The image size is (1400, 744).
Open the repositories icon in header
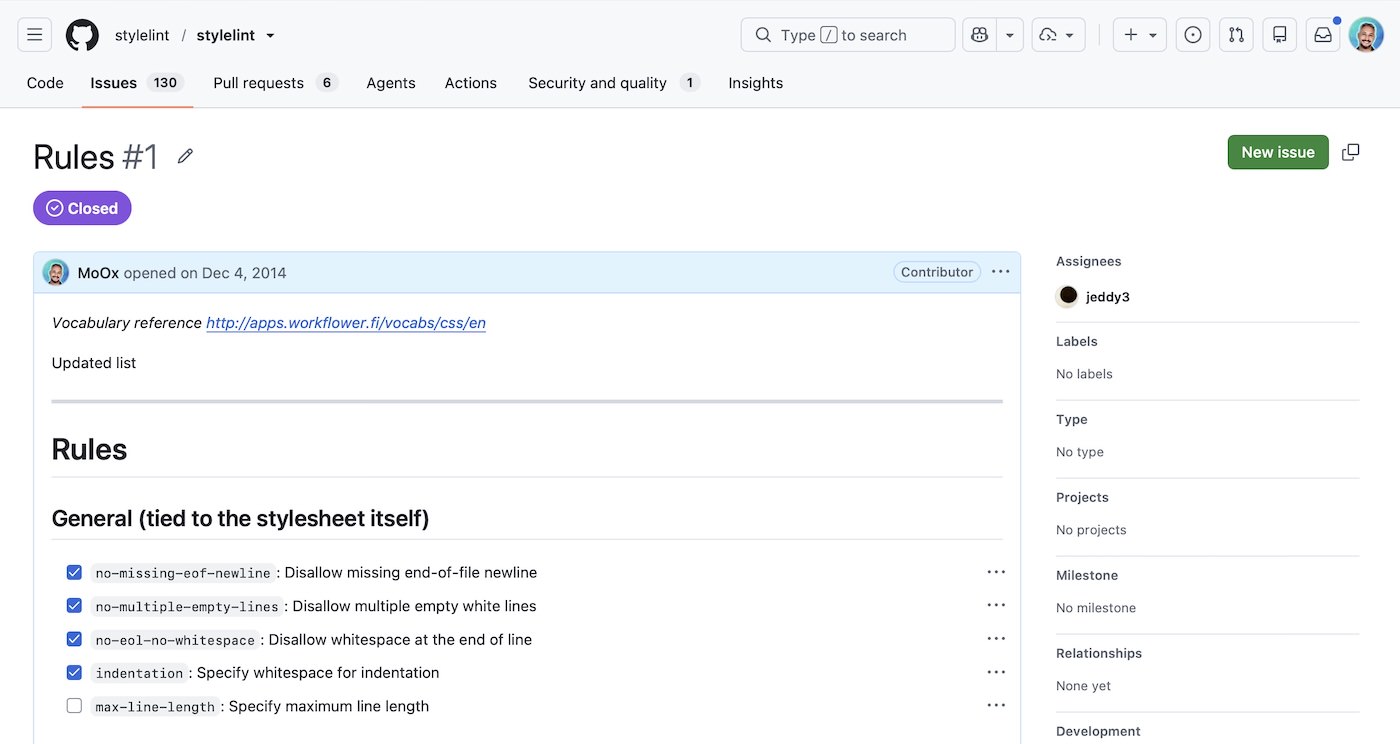(x=1279, y=35)
